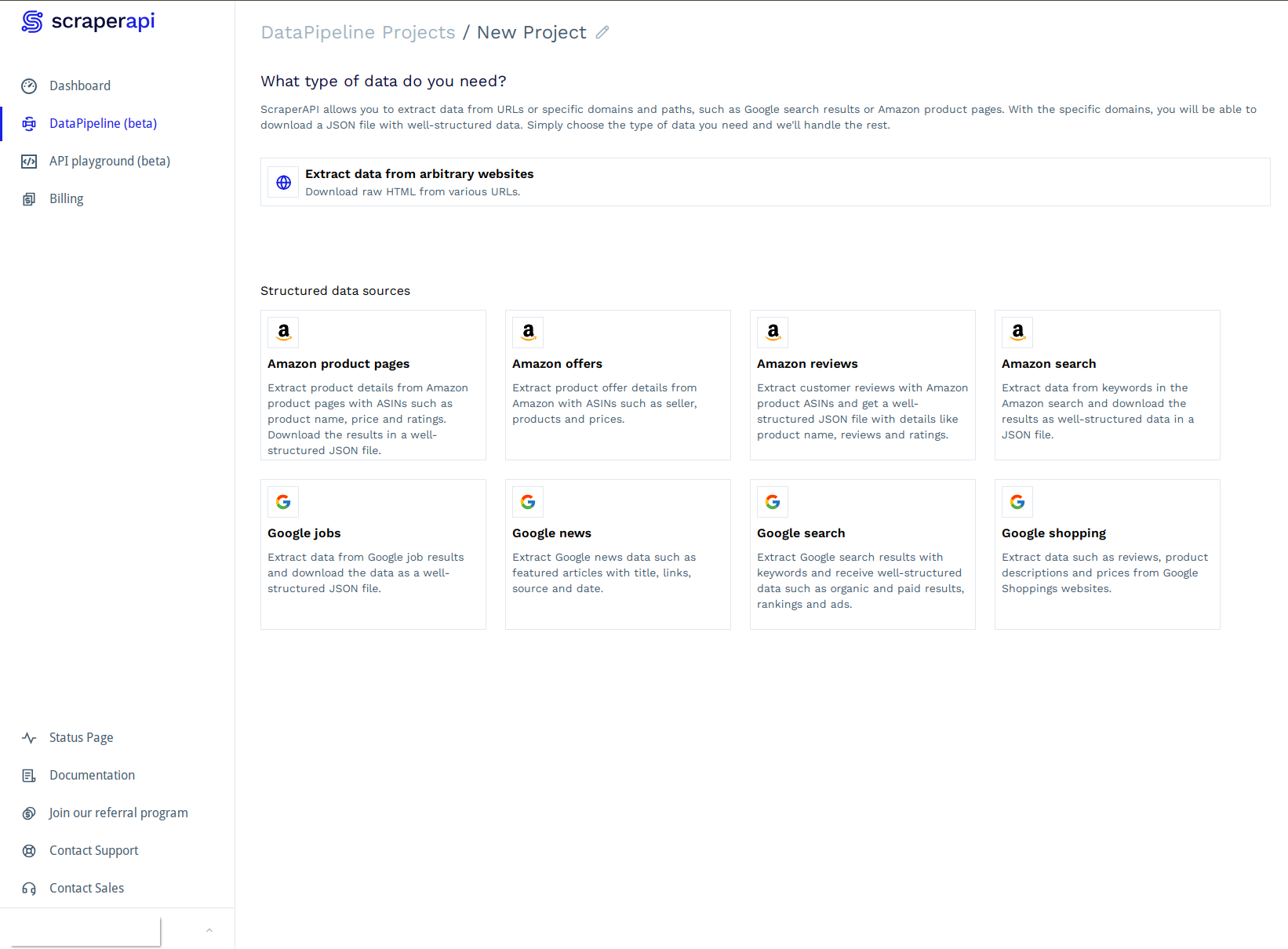Select the Google jobs card title
Image resolution: width=1288 pixels, height=949 pixels.
pyautogui.click(x=304, y=533)
